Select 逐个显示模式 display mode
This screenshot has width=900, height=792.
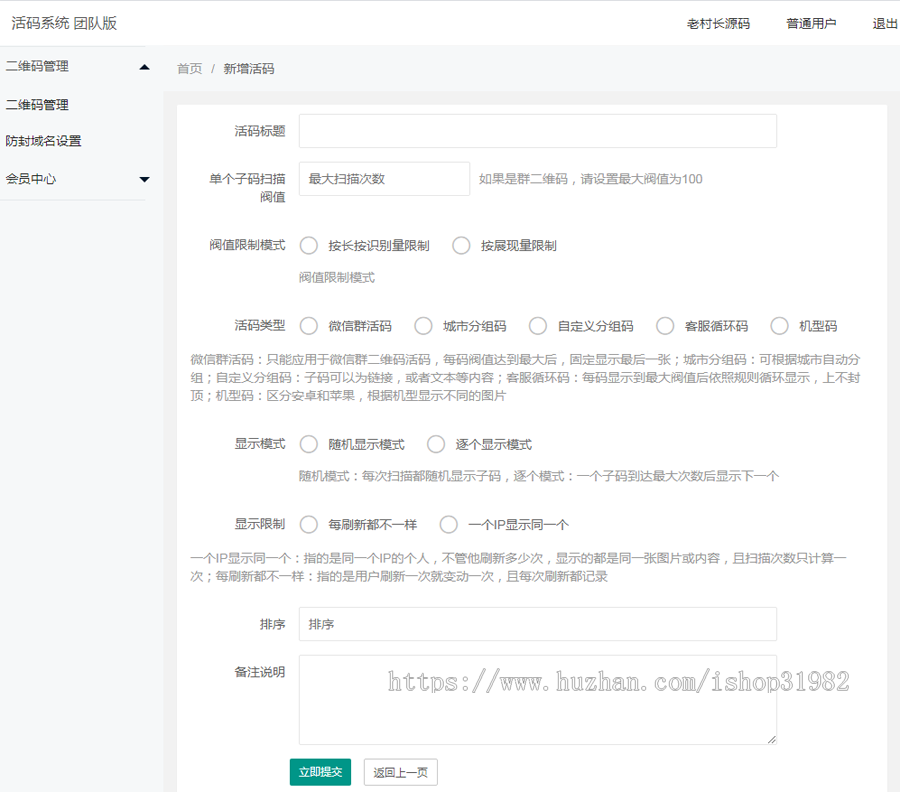435,444
